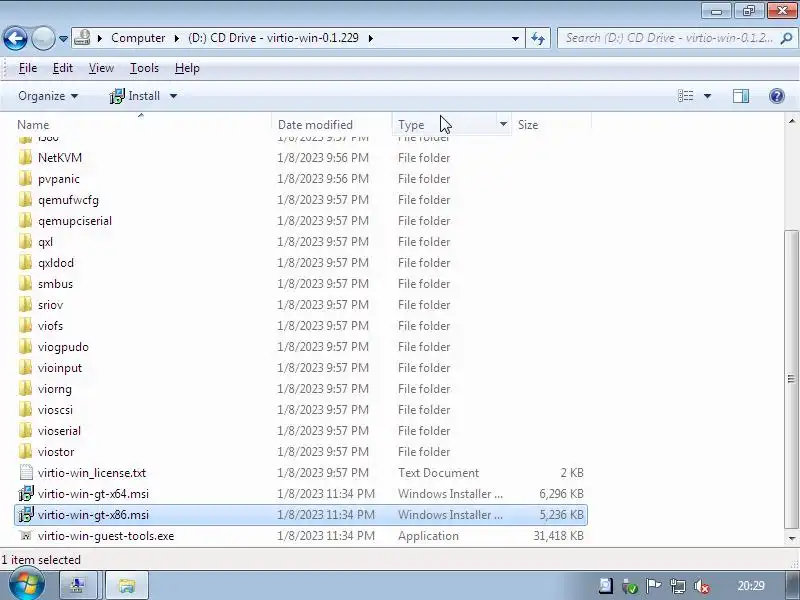Click the virtio-win-guest-tools.exe application icon
Screen dimensions: 800x600
pos(26,535)
